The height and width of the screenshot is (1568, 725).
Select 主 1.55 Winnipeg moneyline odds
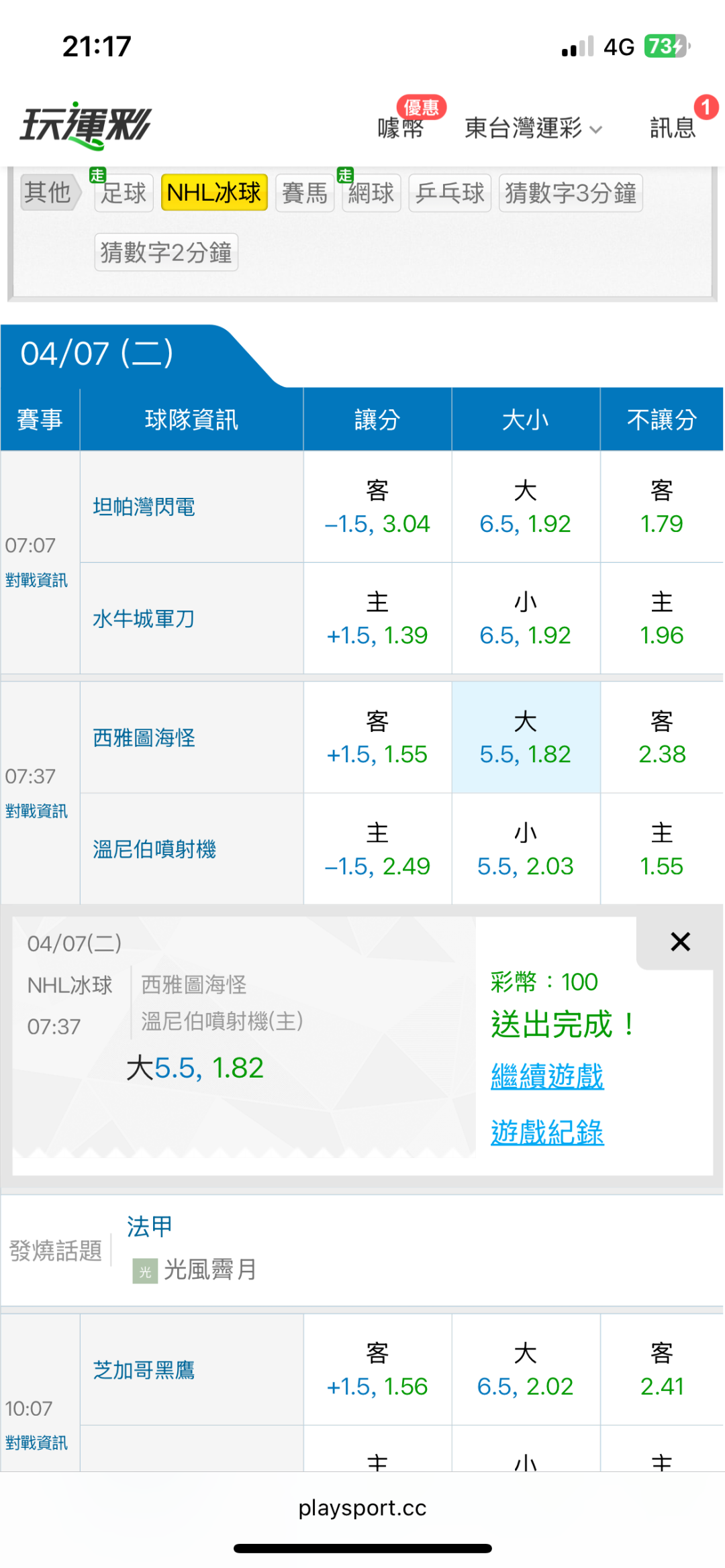pos(661,849)
